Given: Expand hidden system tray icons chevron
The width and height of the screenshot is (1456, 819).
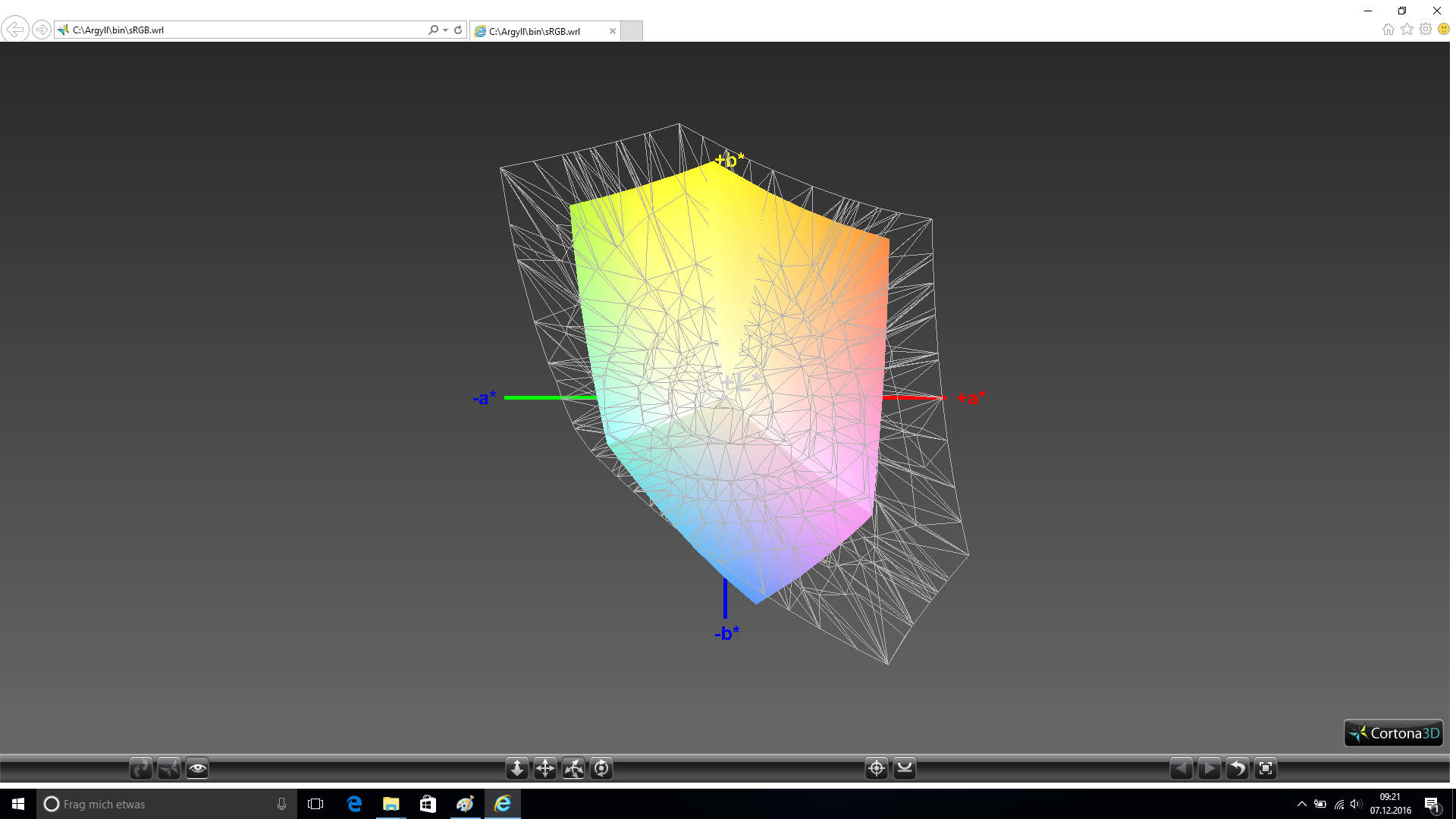Looking at the screenshot, I should point(1301,804).
